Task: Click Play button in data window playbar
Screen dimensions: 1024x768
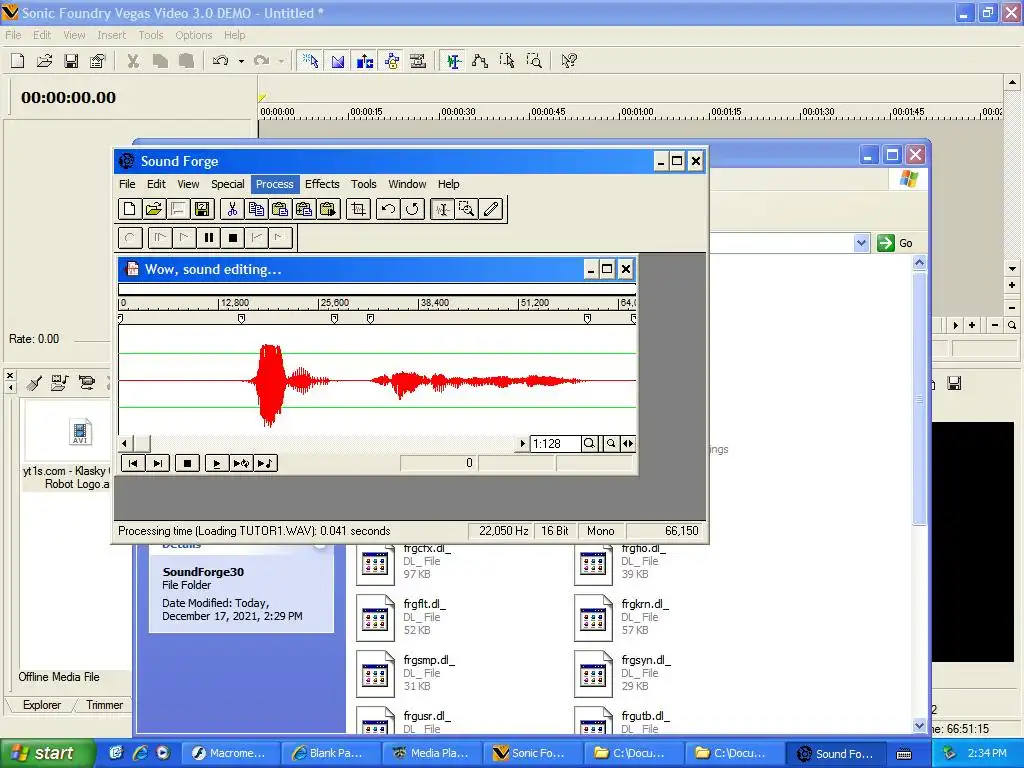Action: click(x=216, y=463)
